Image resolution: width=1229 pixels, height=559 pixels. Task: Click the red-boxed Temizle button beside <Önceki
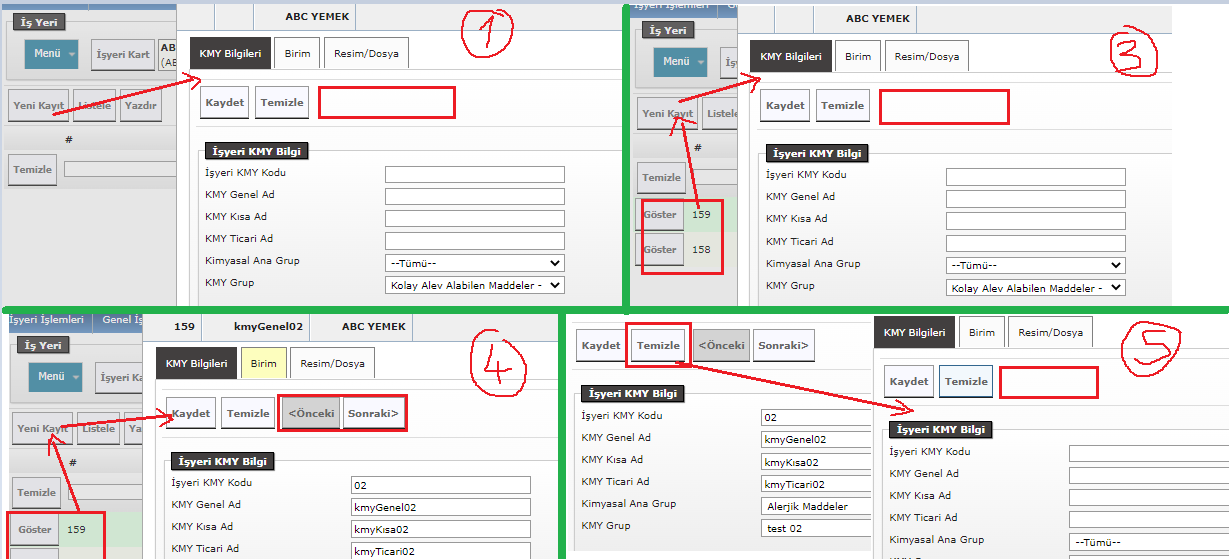click(x=658, y=346)
